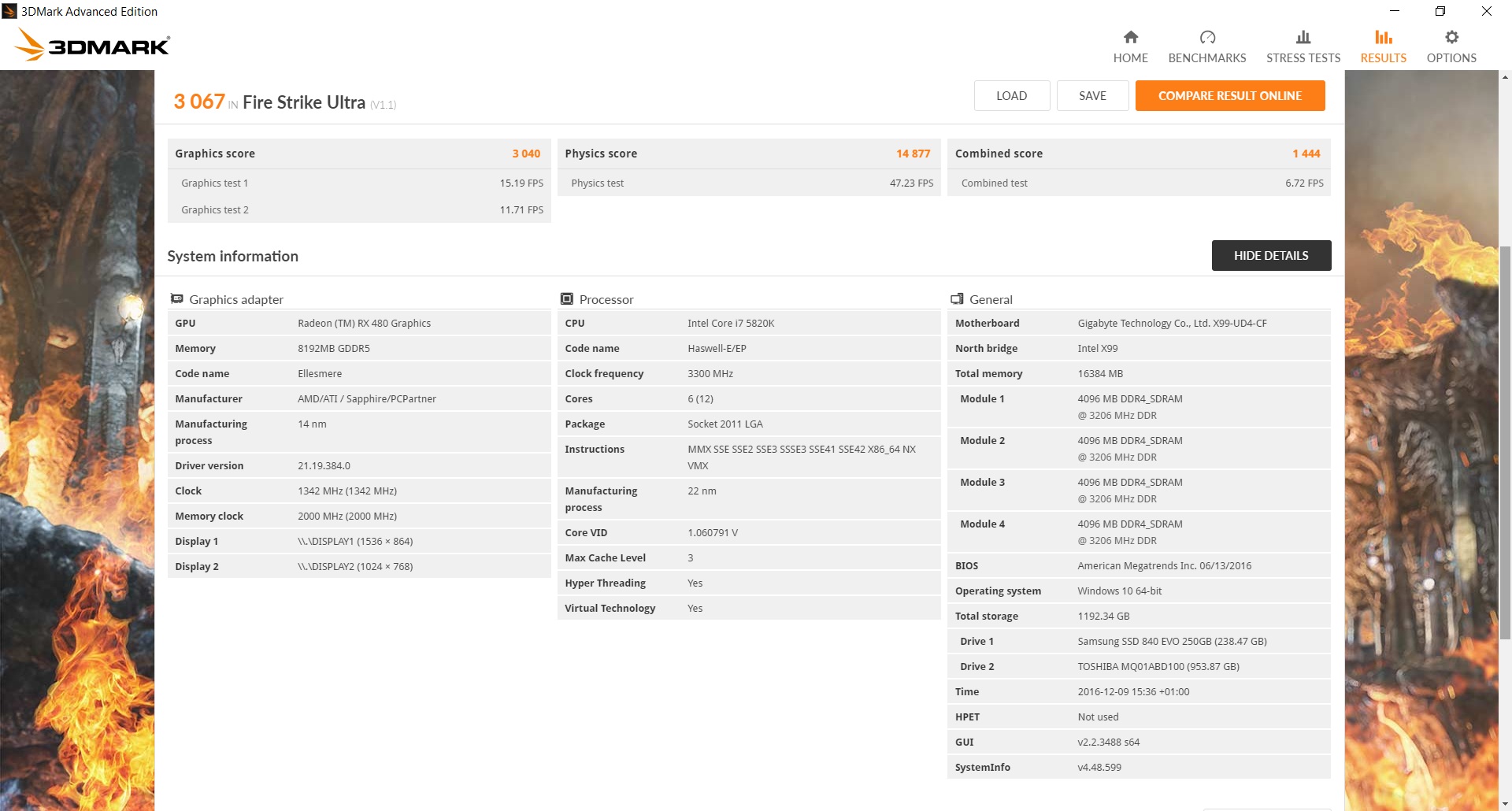Click the 3DMark logo
This screenshot has height=811, width=1512.
pos(92,45)
